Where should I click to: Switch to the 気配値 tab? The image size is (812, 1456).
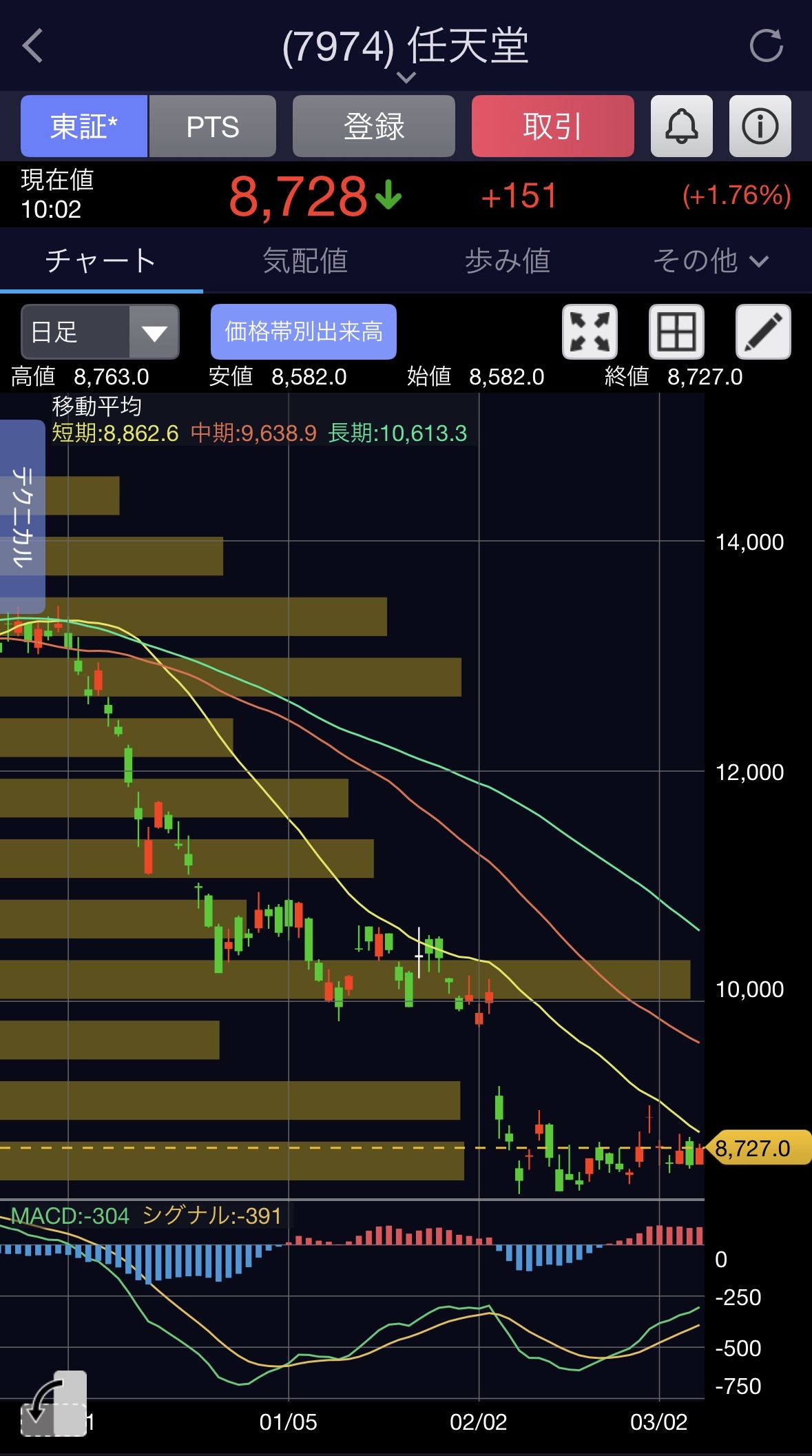pos(304,261)
